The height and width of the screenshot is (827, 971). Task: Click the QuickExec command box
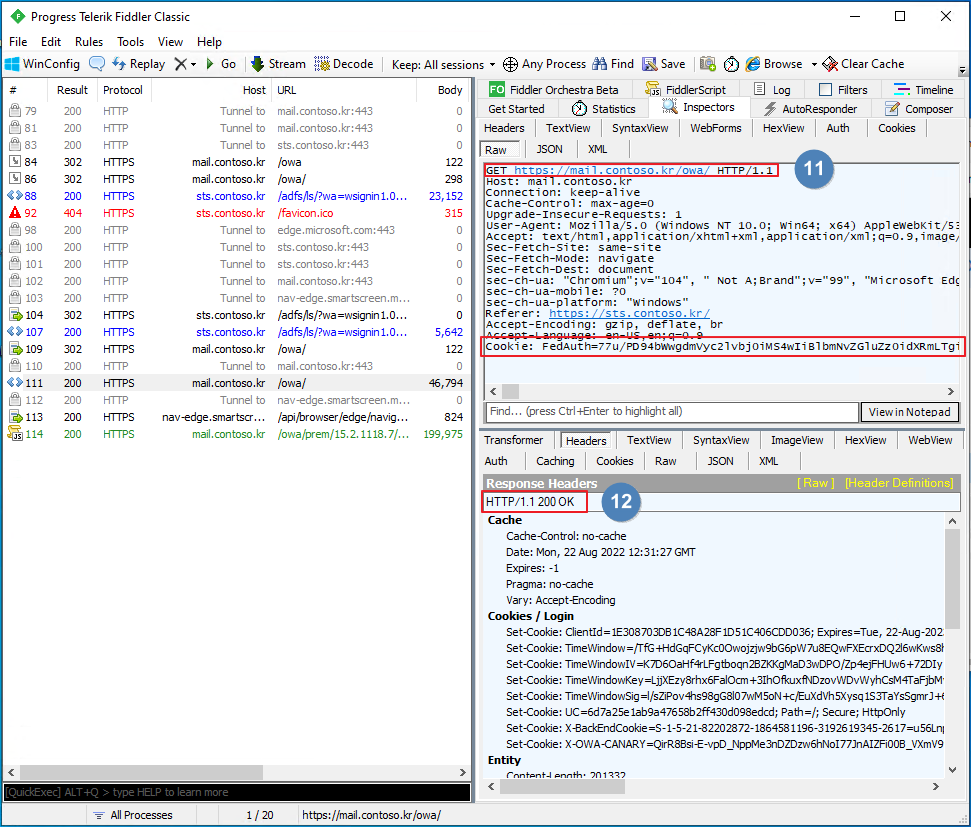pos(237,792)
